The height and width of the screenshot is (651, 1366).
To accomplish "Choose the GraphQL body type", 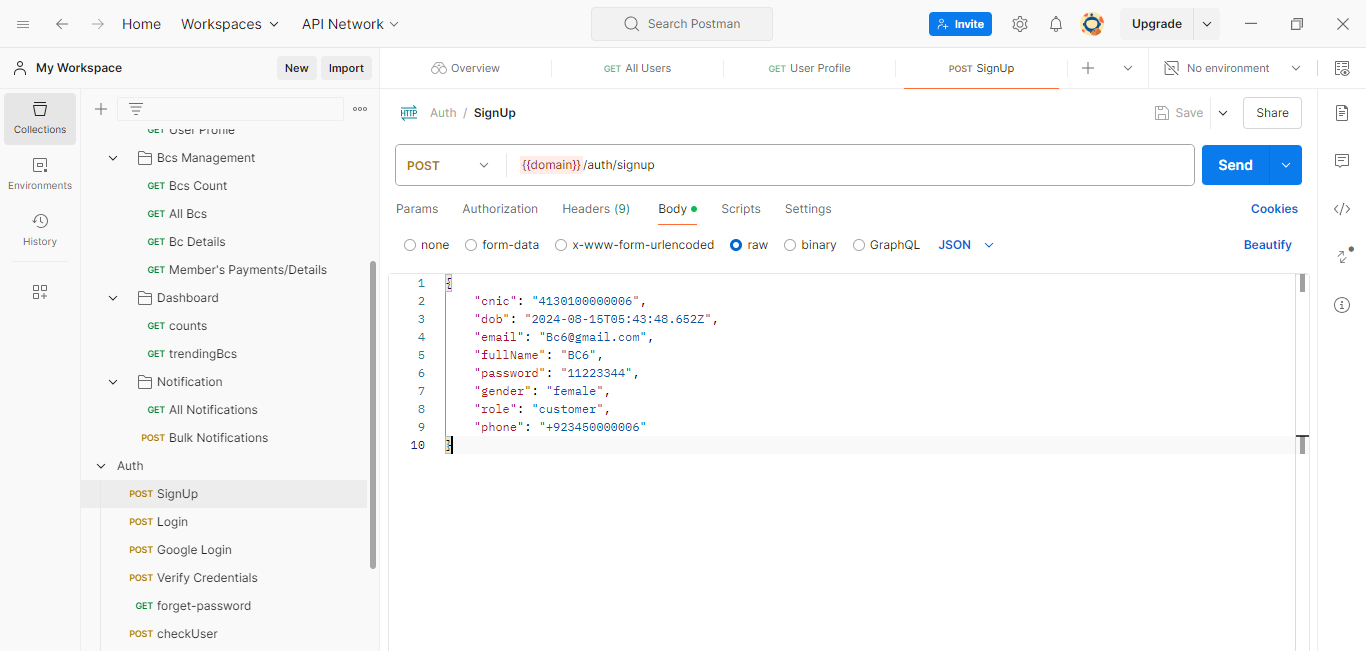I will pos(859,245).
